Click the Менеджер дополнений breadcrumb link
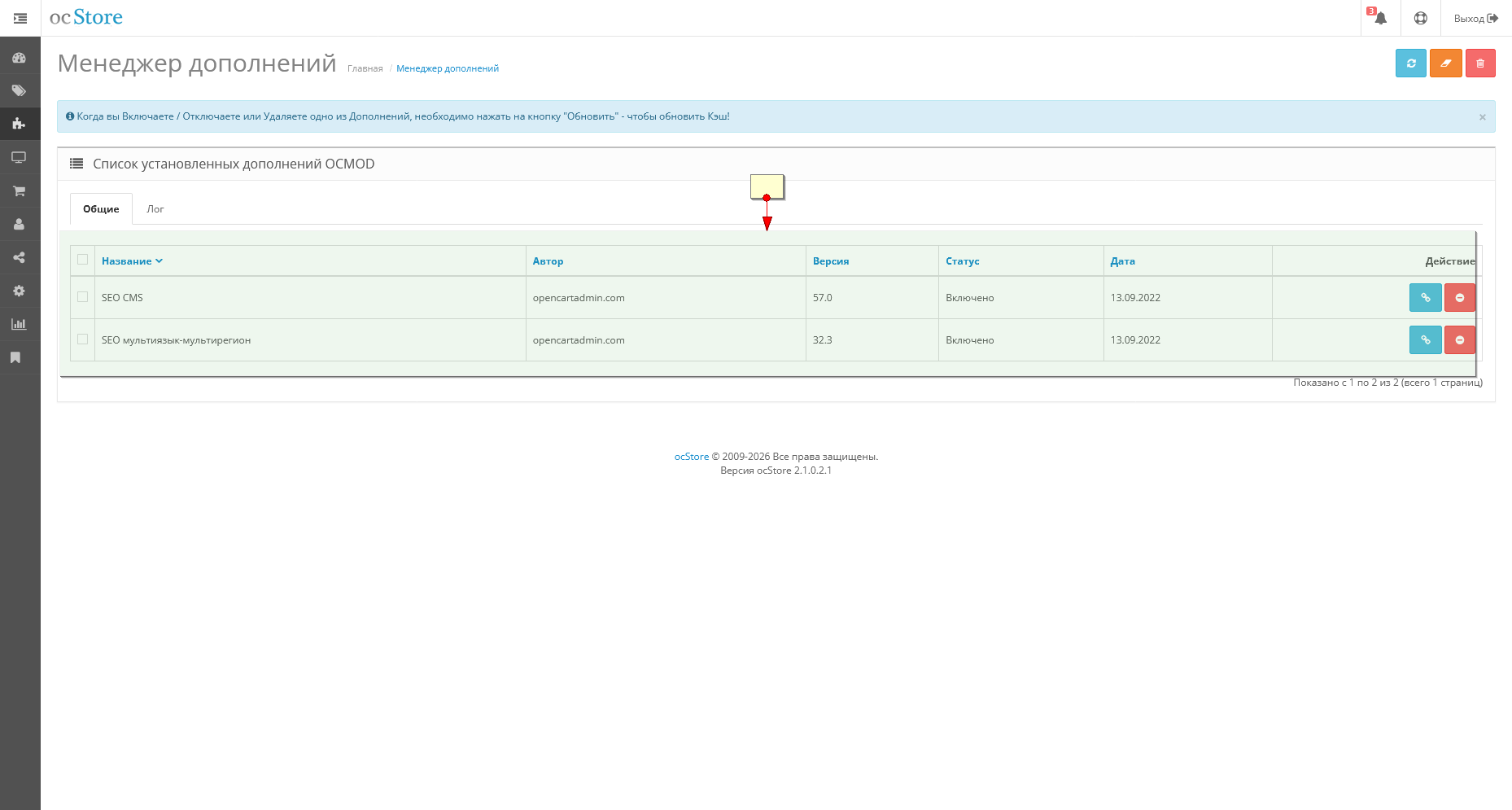 click(x=448, y=68)
